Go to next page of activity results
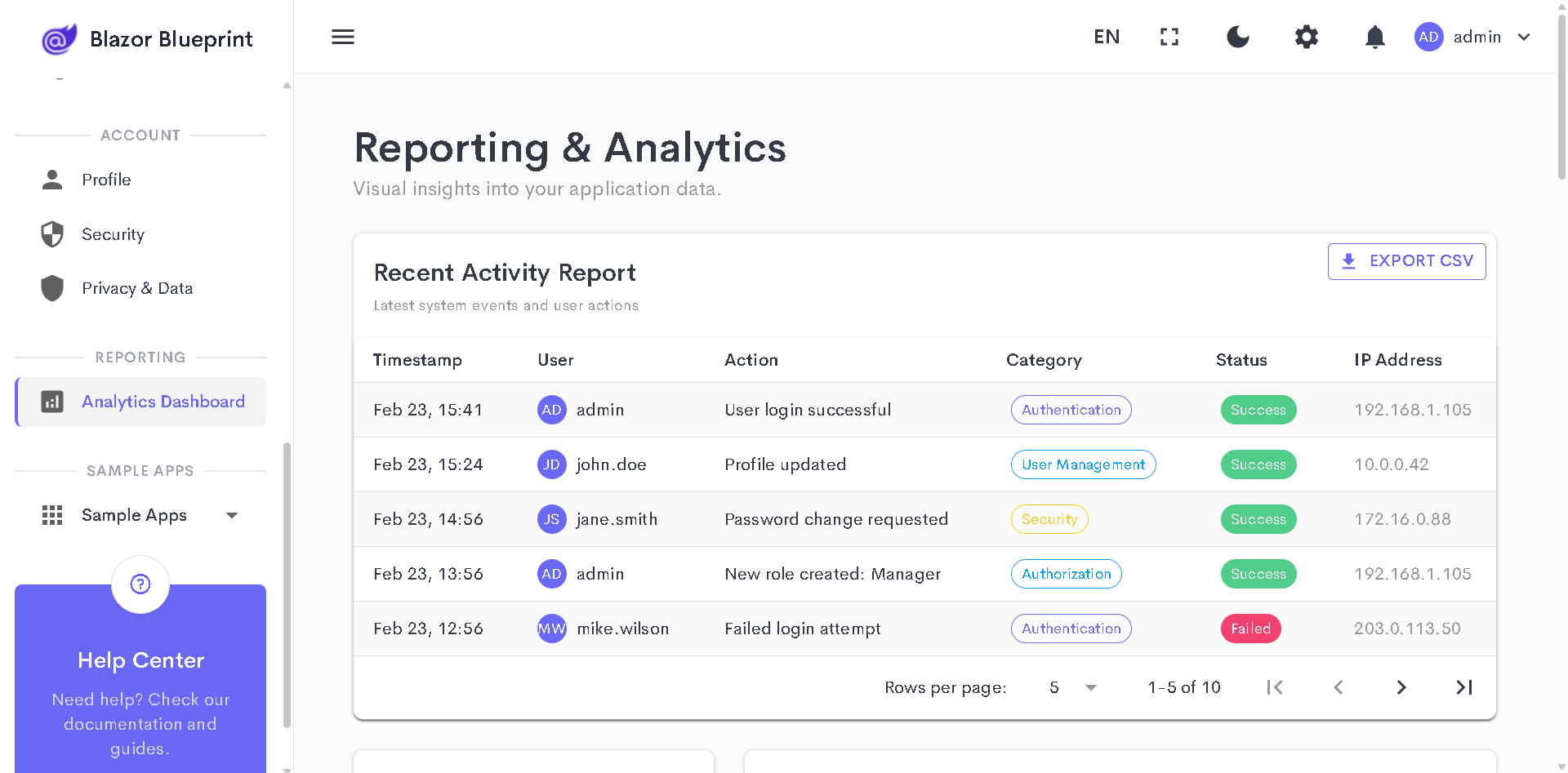Image resolution: width=1568 pixels, height=773 pixels. coord(1401,687)
